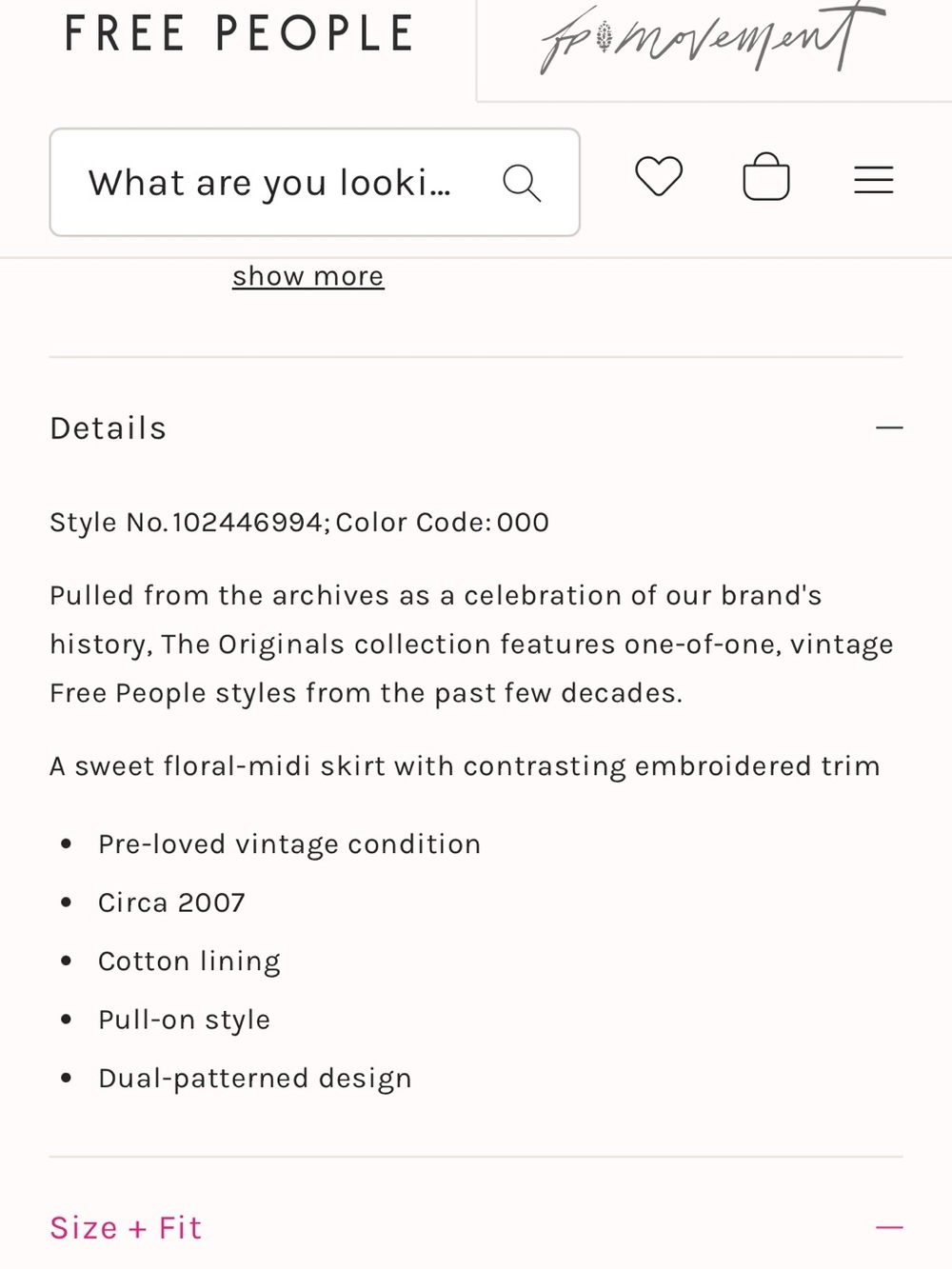Click the magnifying glass search icon
The image size is (952, 1269).
pos(522,183)
